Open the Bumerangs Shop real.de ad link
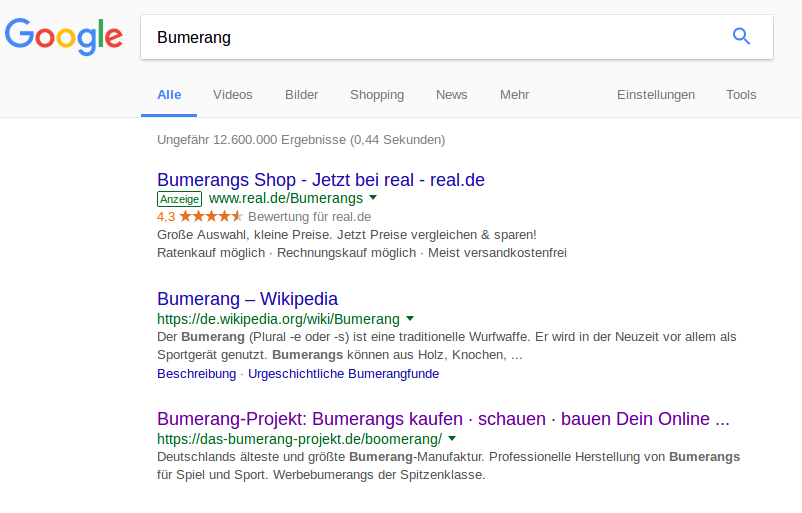 pyautogui.click(x=321, y=180)
